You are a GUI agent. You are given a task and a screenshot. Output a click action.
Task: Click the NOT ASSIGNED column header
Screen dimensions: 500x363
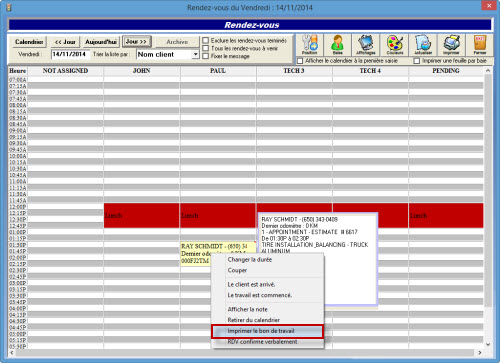[x=65, y=71]
